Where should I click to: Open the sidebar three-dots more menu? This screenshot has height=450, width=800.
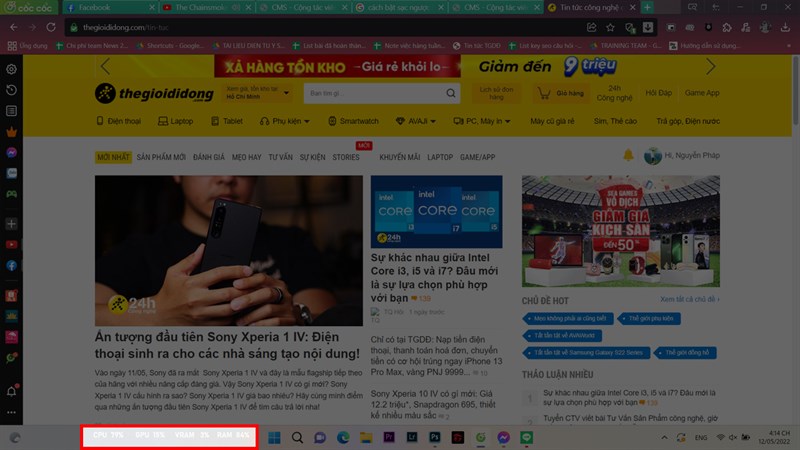point(11,412)
